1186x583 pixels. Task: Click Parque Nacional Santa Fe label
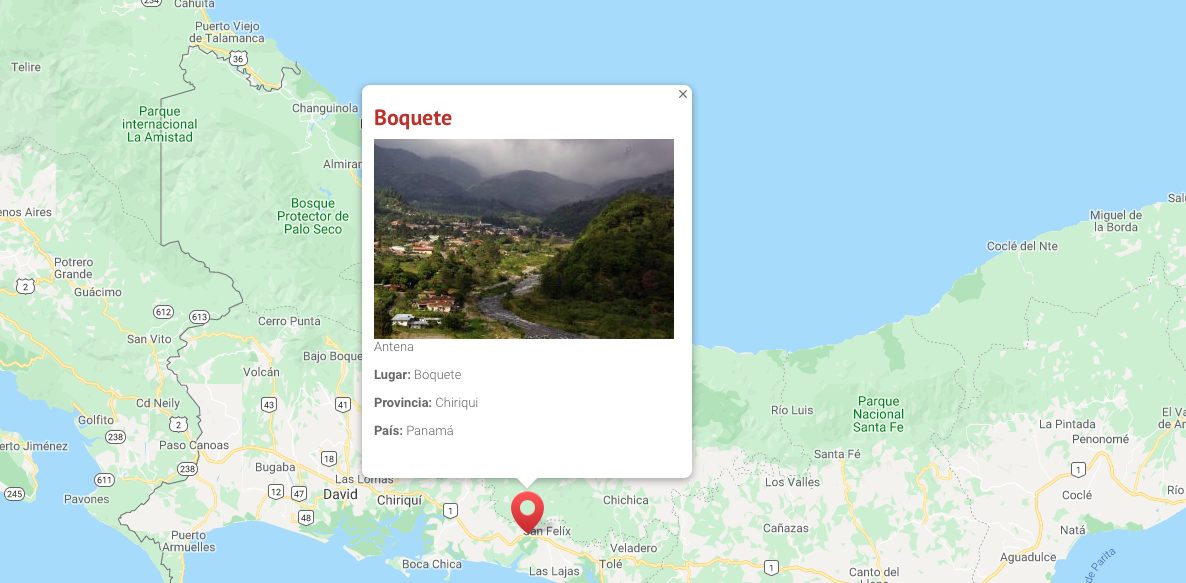pyautogui.click(x=878, y=414)
